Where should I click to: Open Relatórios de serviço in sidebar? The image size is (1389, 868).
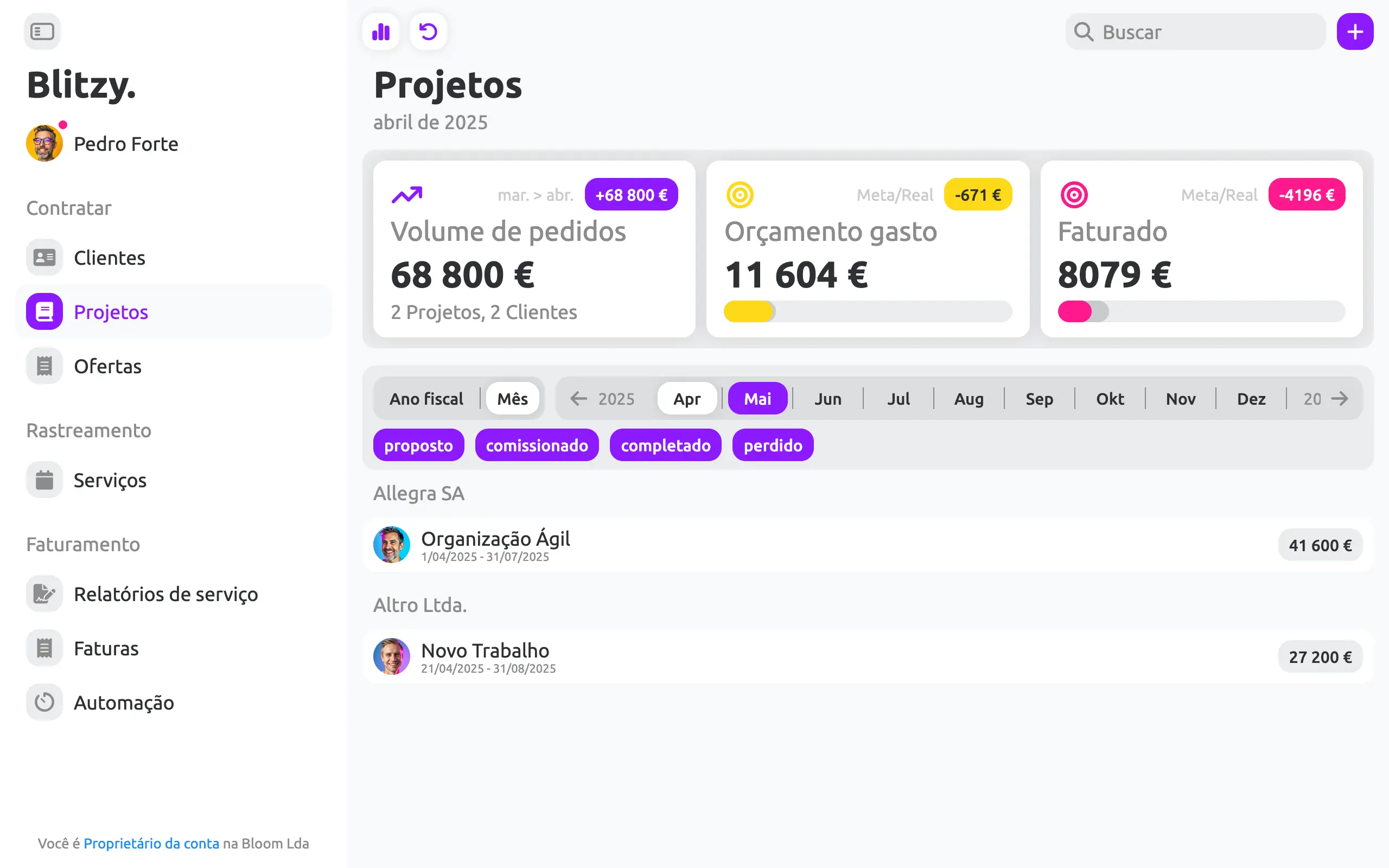(173, 593)
